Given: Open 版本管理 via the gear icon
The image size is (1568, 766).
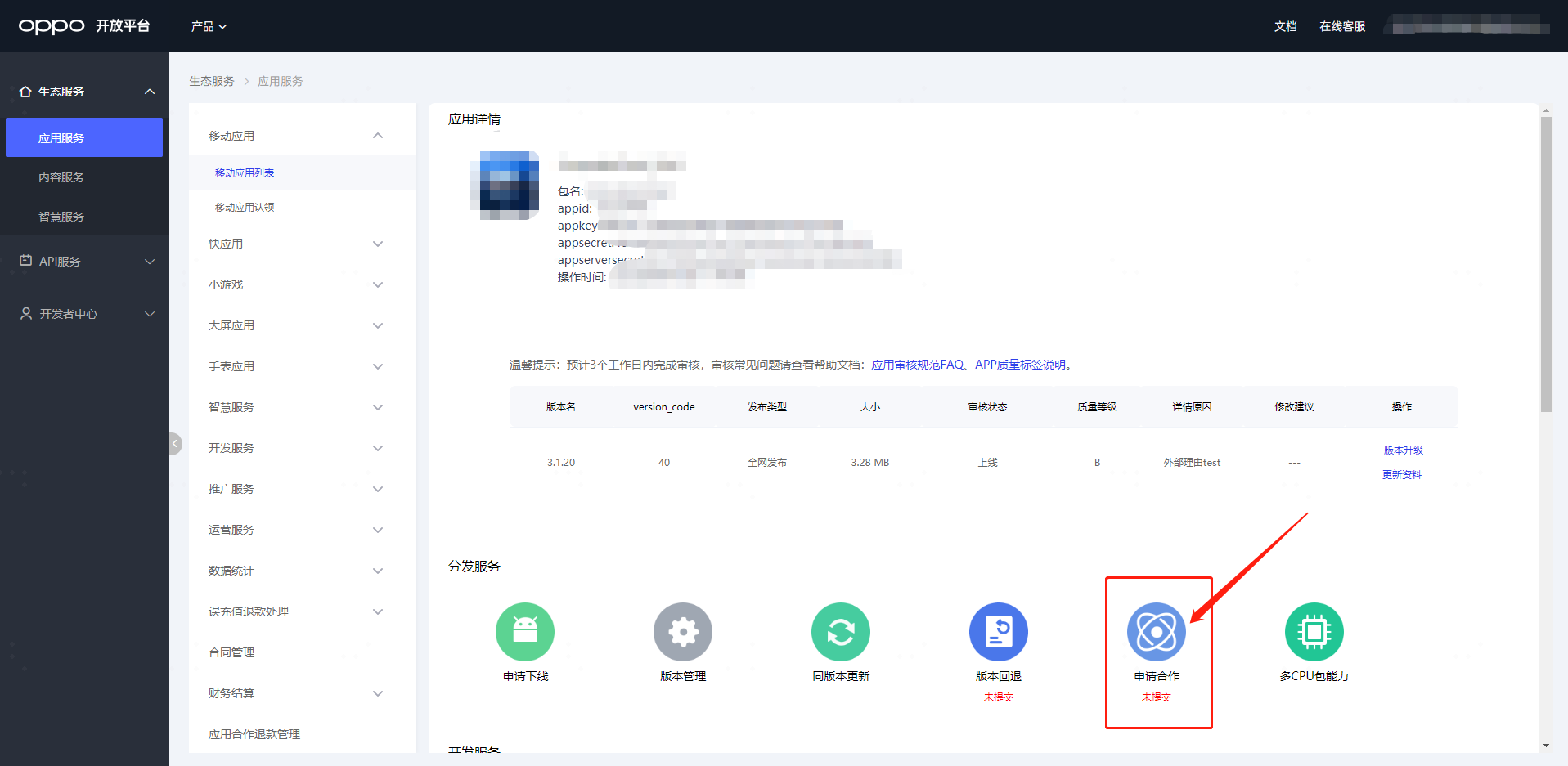Looking at the screenshot, I should pyautogui.click(x=682, y=631).
